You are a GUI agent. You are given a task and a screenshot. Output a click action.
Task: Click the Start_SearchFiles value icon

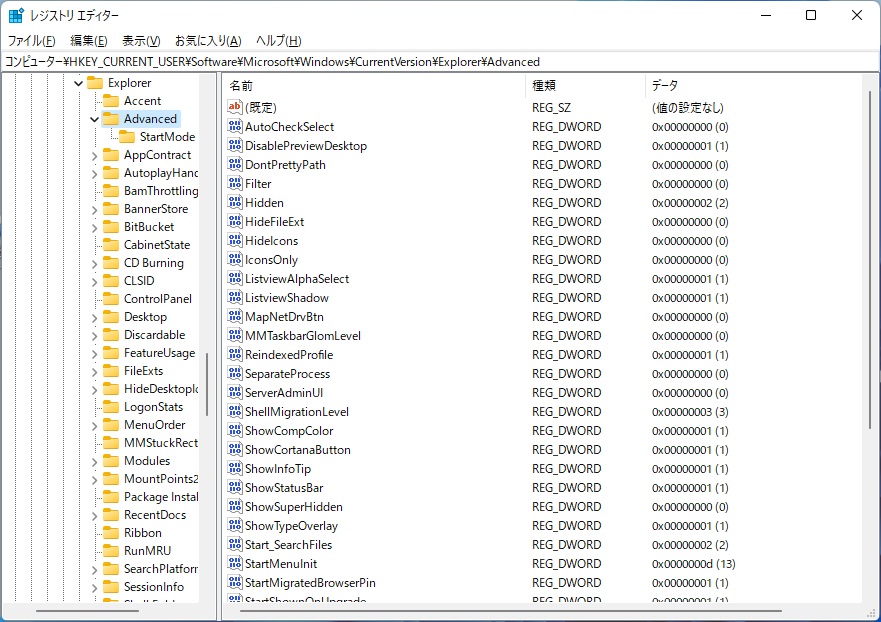tap(235, 544)
